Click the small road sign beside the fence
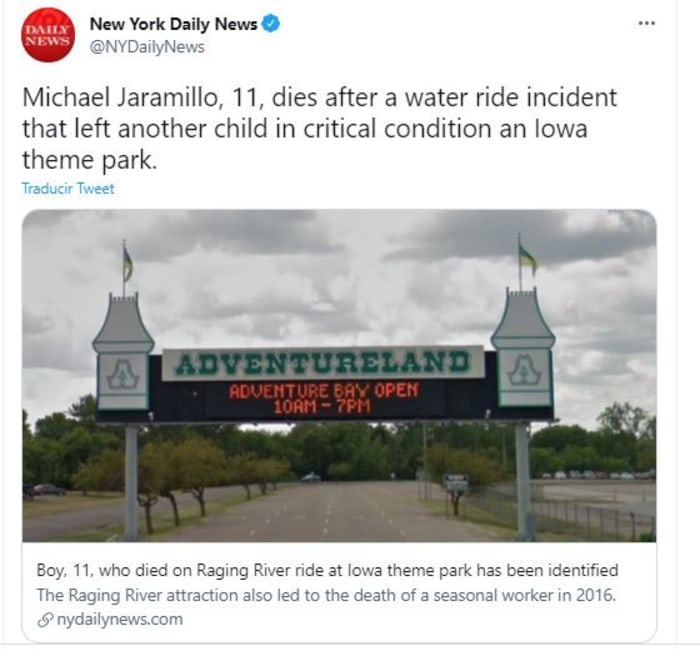The width and height of the screenshot is (700, 656). (x=455, y=484)
